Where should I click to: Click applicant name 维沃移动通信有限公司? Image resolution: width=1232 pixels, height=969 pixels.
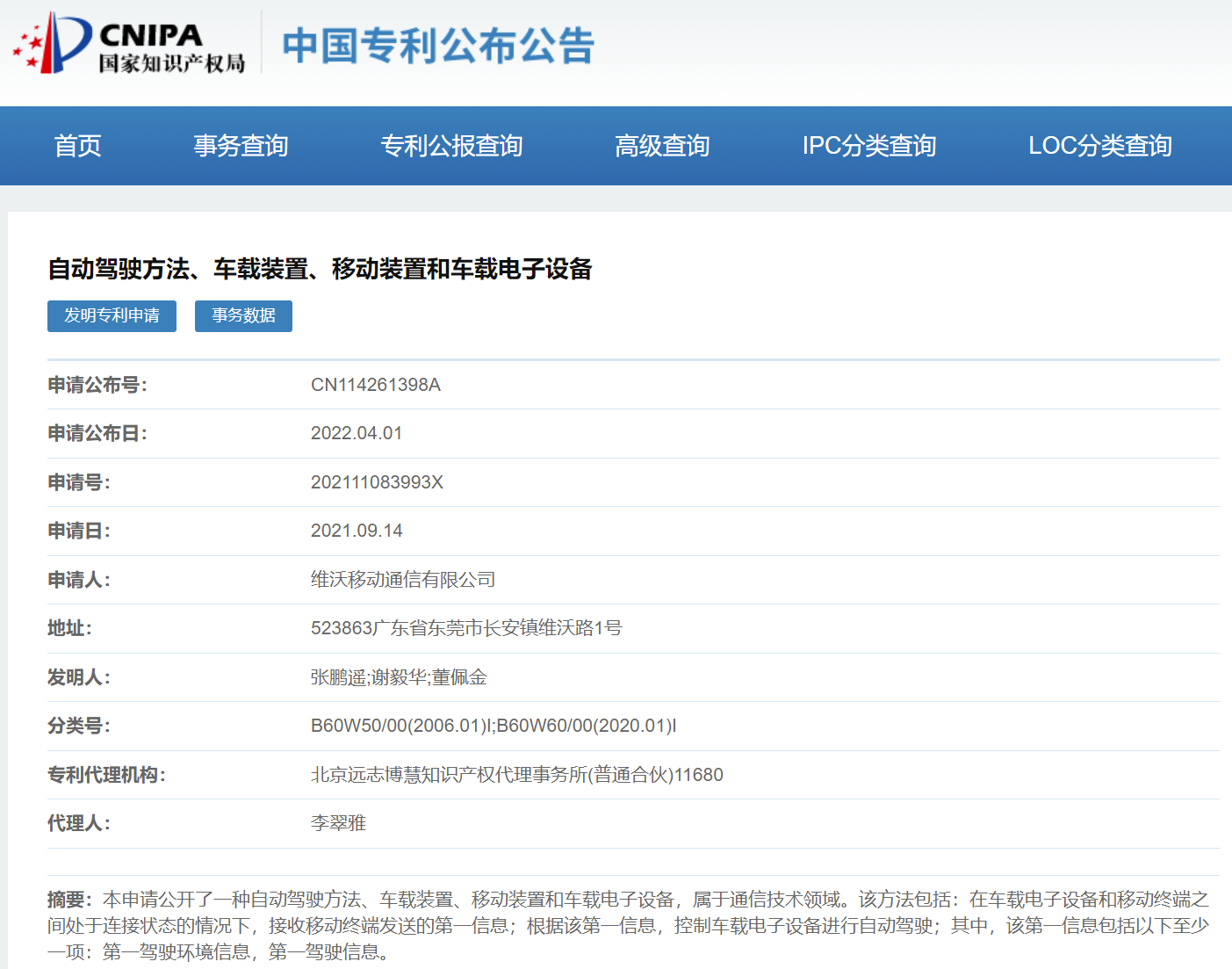(403, 580)
